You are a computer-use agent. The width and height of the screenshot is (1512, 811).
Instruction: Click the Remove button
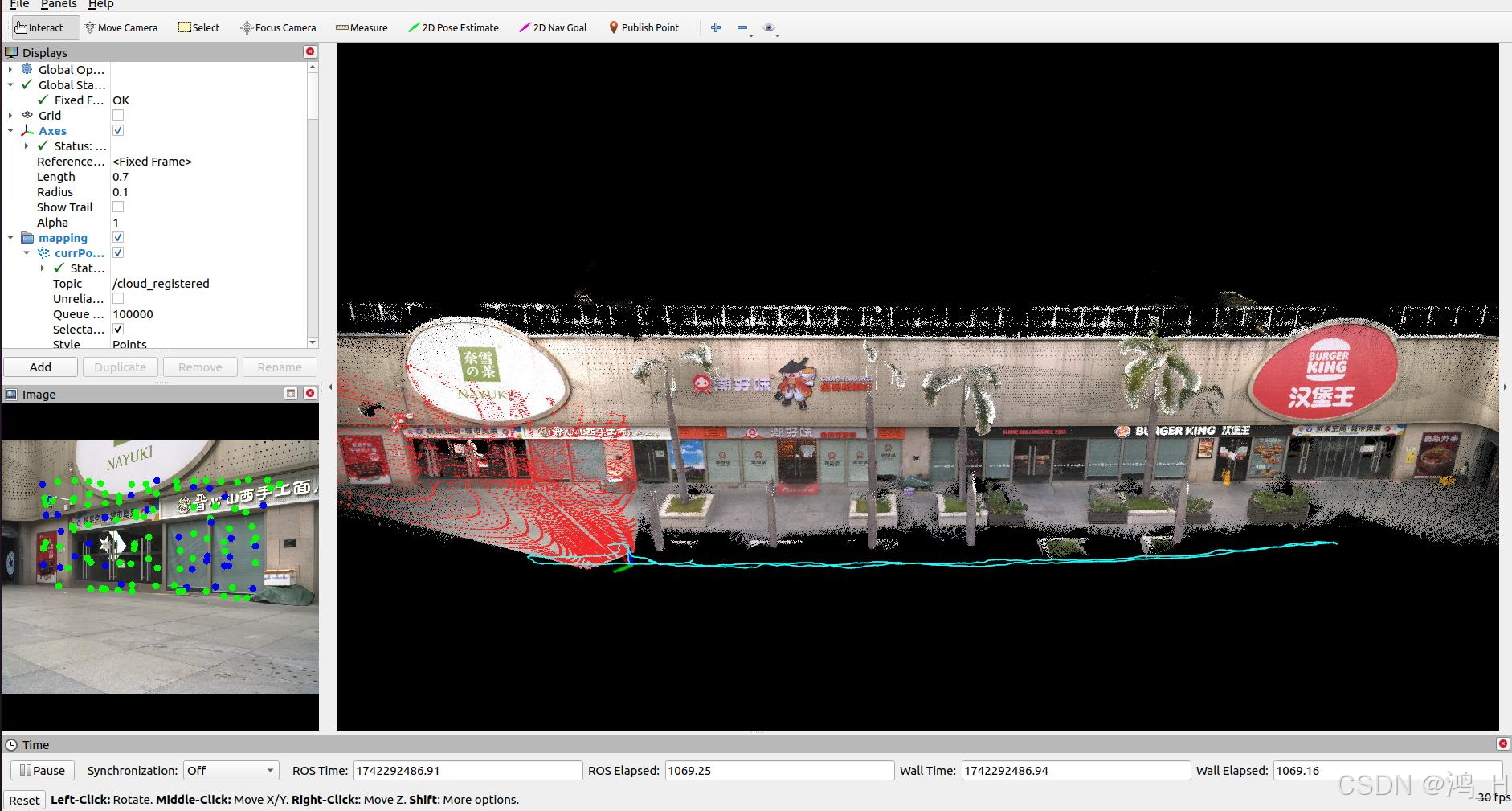(200, 367)
